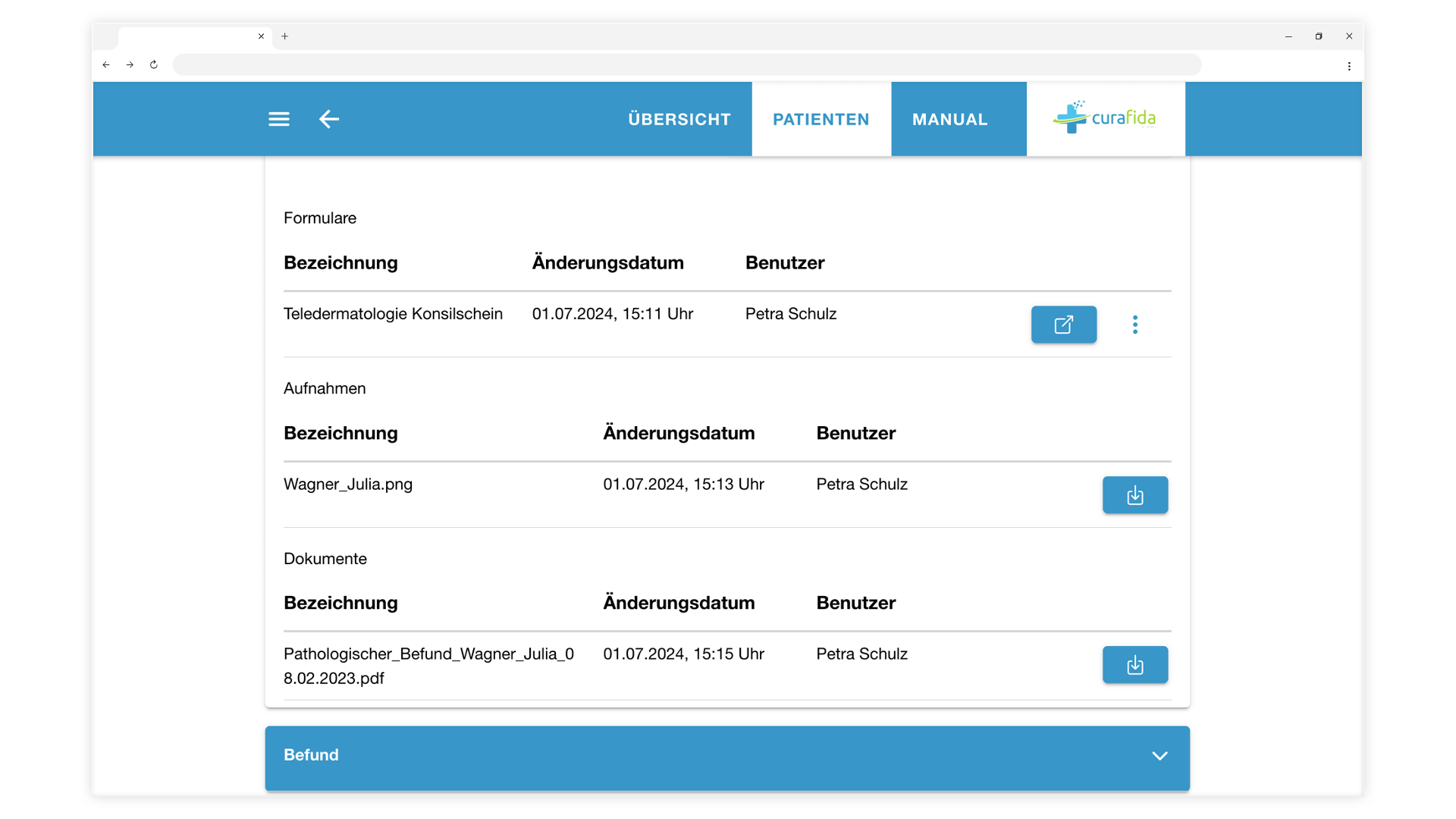
Task: Minimize the browser window
Action: click(1288, 36)
